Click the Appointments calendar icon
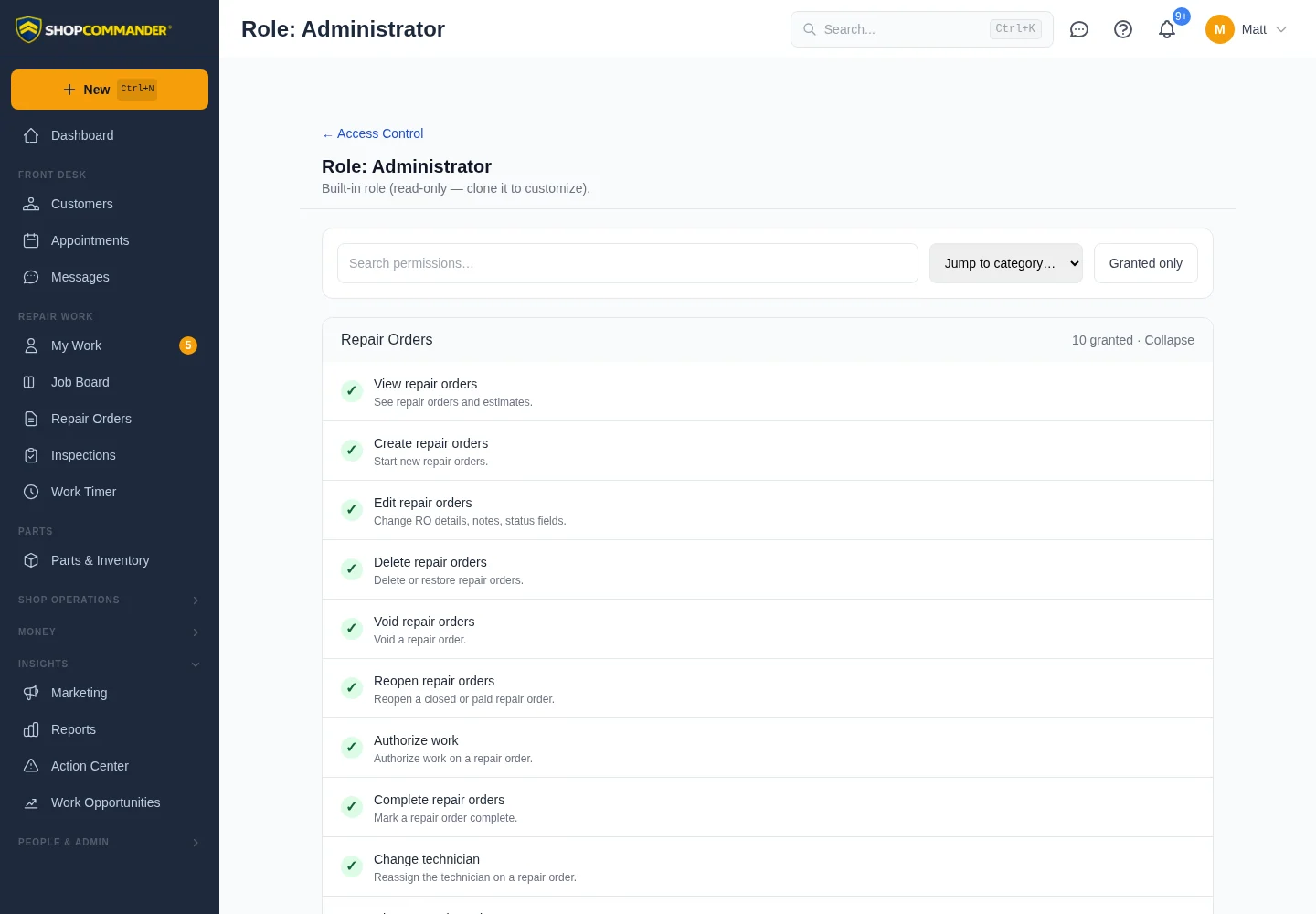1316x914 pixels. tap(31, 240)
